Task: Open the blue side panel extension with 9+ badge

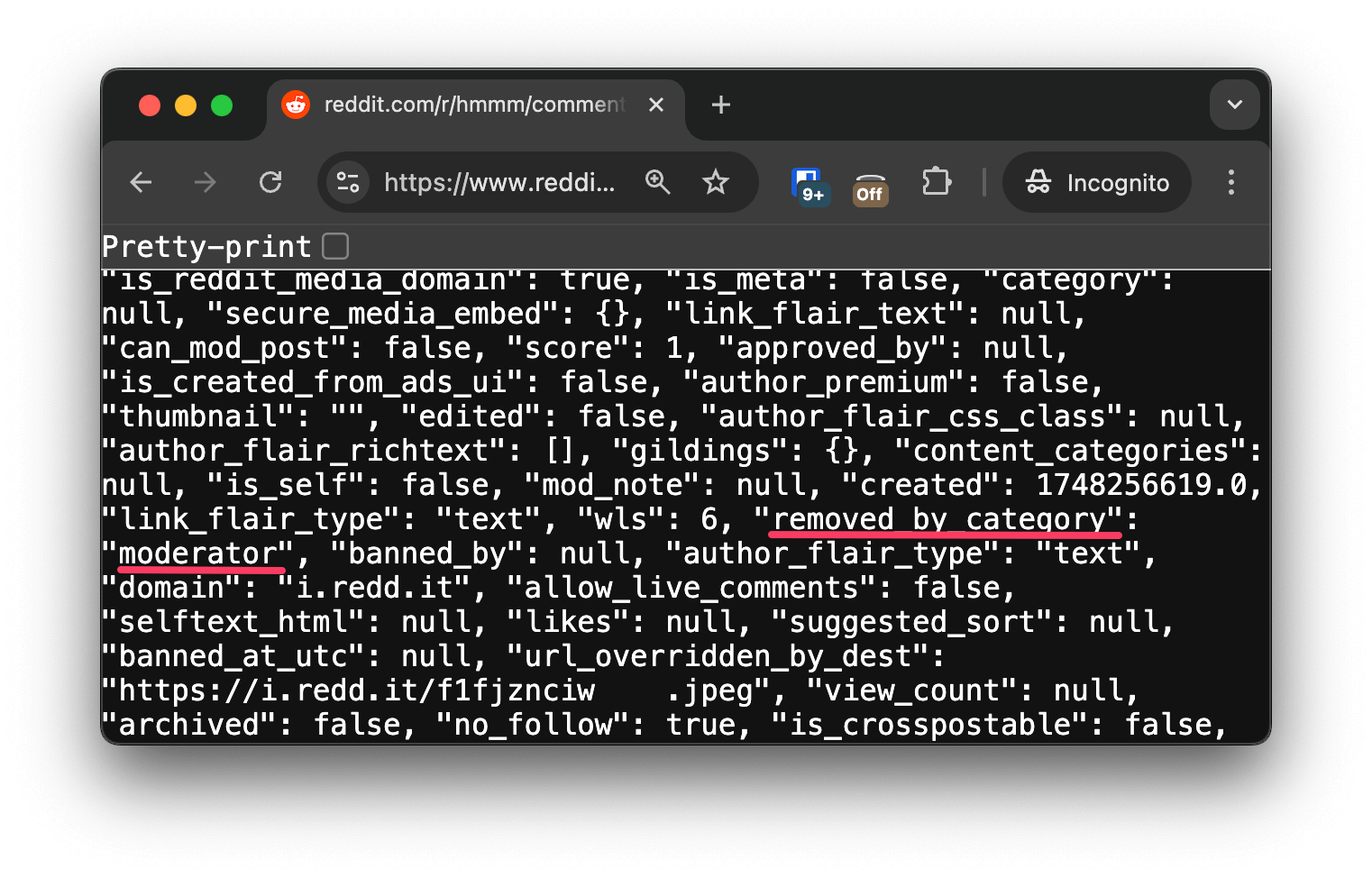Action: [x=808, y=182]
